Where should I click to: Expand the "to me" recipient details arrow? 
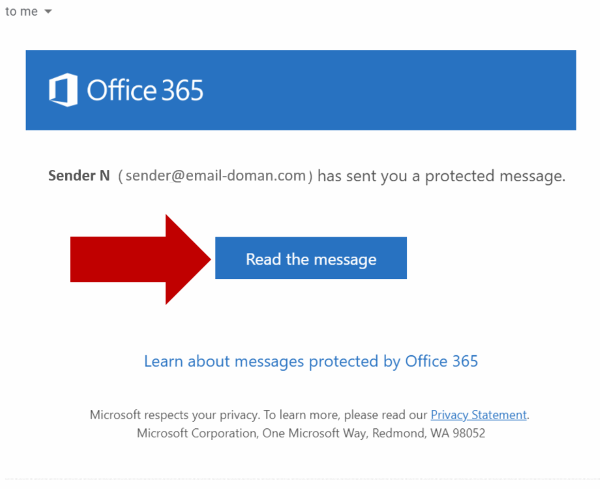tap(48, 11)
